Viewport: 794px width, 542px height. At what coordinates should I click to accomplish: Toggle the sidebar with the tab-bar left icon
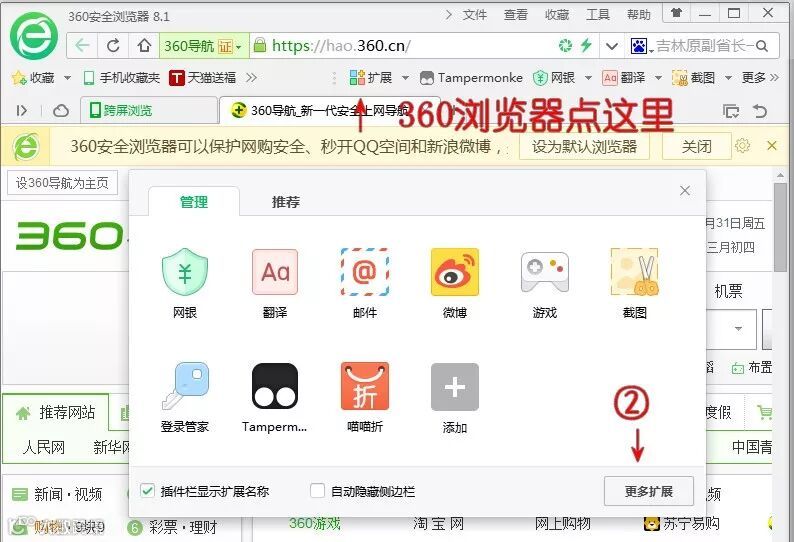[x=21, y=110]
